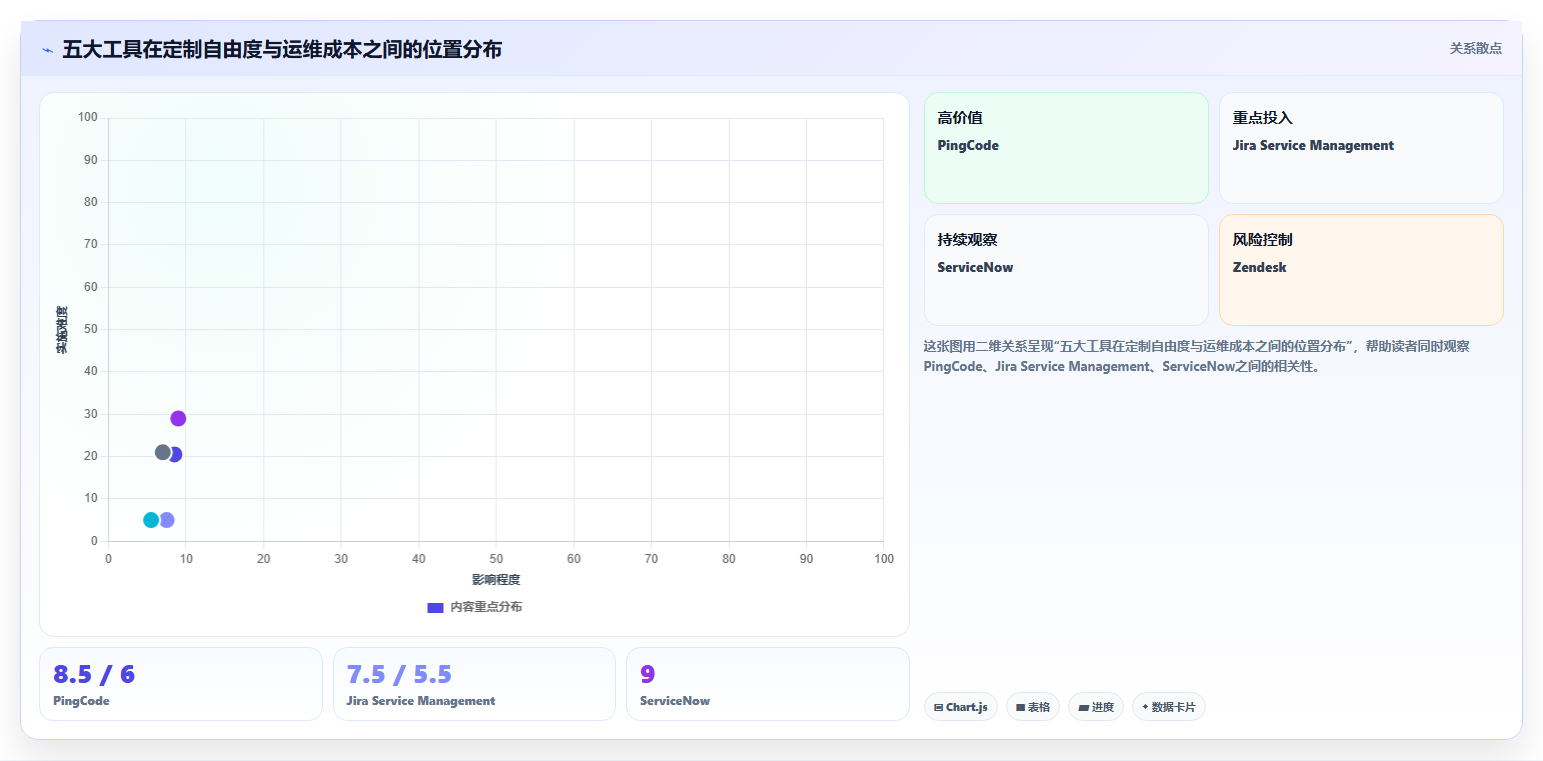Toggle the 内容重点分布 legend color box

pos(435,607)
